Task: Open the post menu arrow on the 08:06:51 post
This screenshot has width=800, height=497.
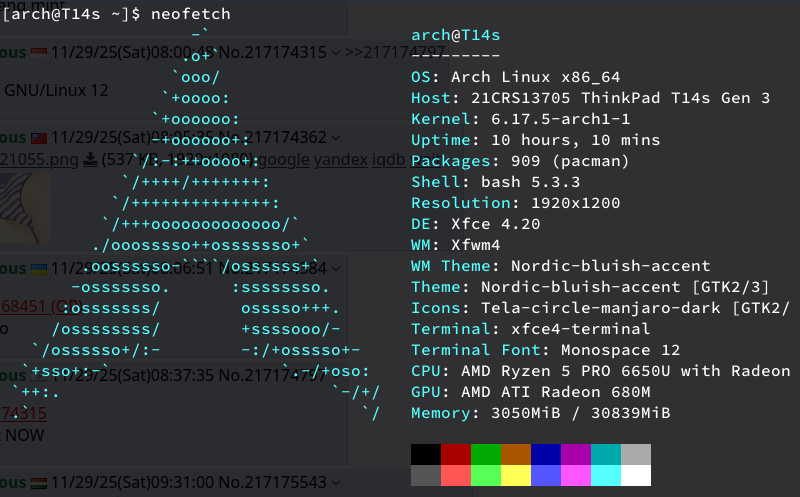Action: 335,268
